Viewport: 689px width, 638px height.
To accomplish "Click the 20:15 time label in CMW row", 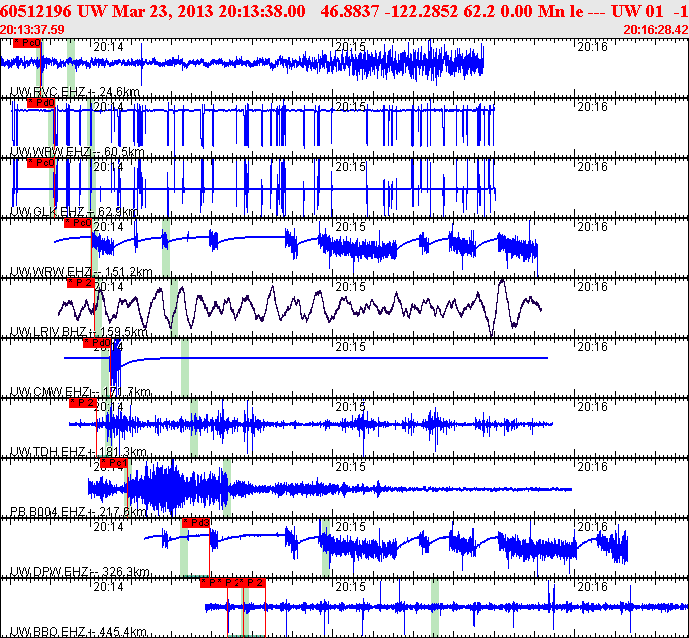I will coord(351,347).
